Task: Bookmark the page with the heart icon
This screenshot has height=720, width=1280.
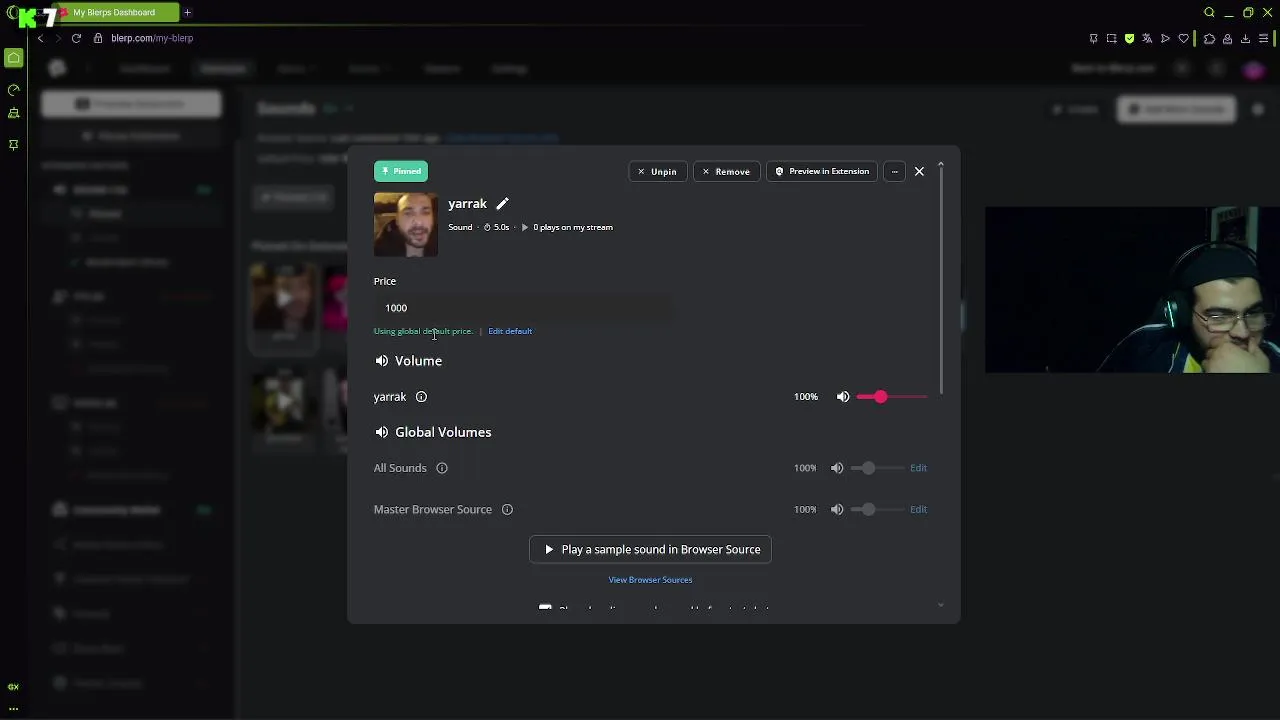Action: pyautogui.click(x=1183, y=39)
